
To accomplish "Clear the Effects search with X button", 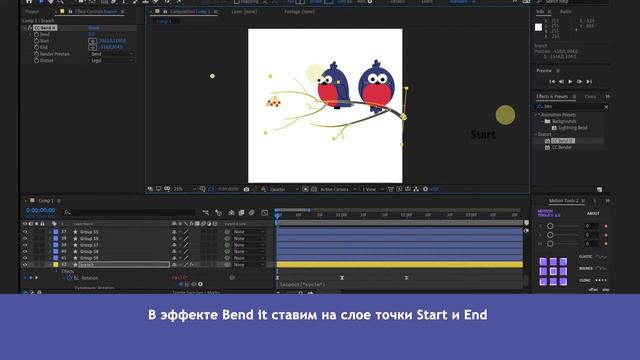I will tap(606, 107).
